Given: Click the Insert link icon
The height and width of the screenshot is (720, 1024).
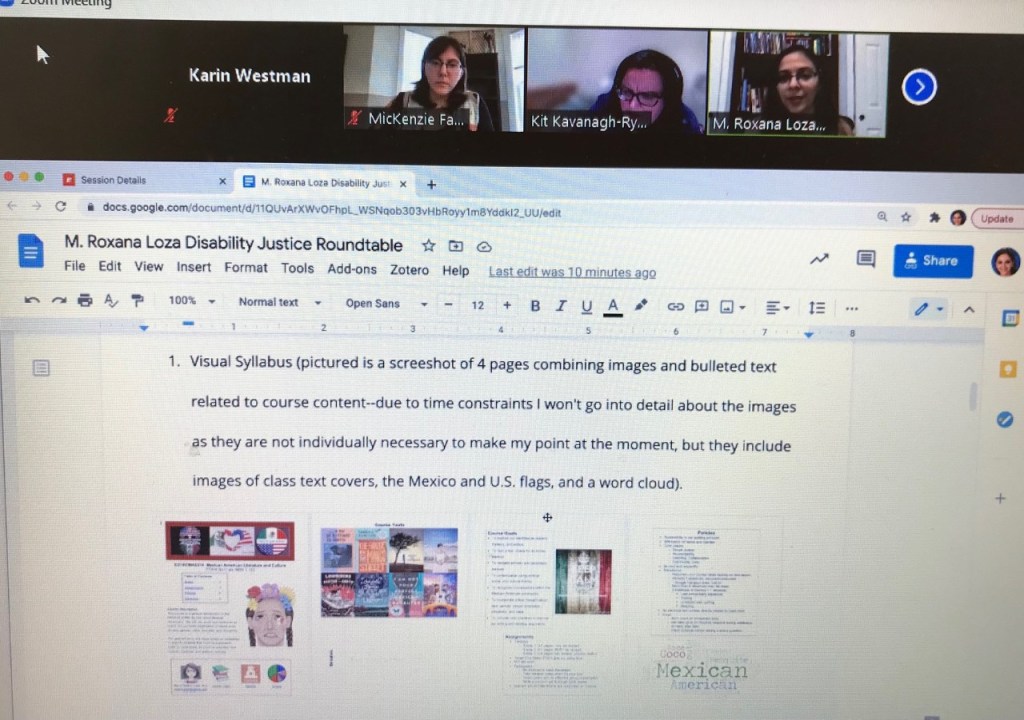Looking at the screenshot, I should tap(675, 306).
